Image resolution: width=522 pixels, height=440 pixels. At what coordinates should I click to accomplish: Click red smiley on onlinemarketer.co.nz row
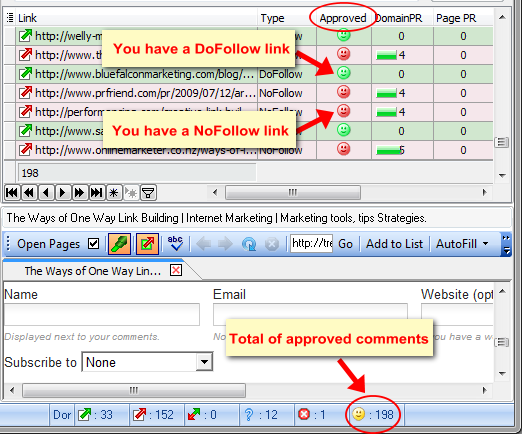pos(343,149)
